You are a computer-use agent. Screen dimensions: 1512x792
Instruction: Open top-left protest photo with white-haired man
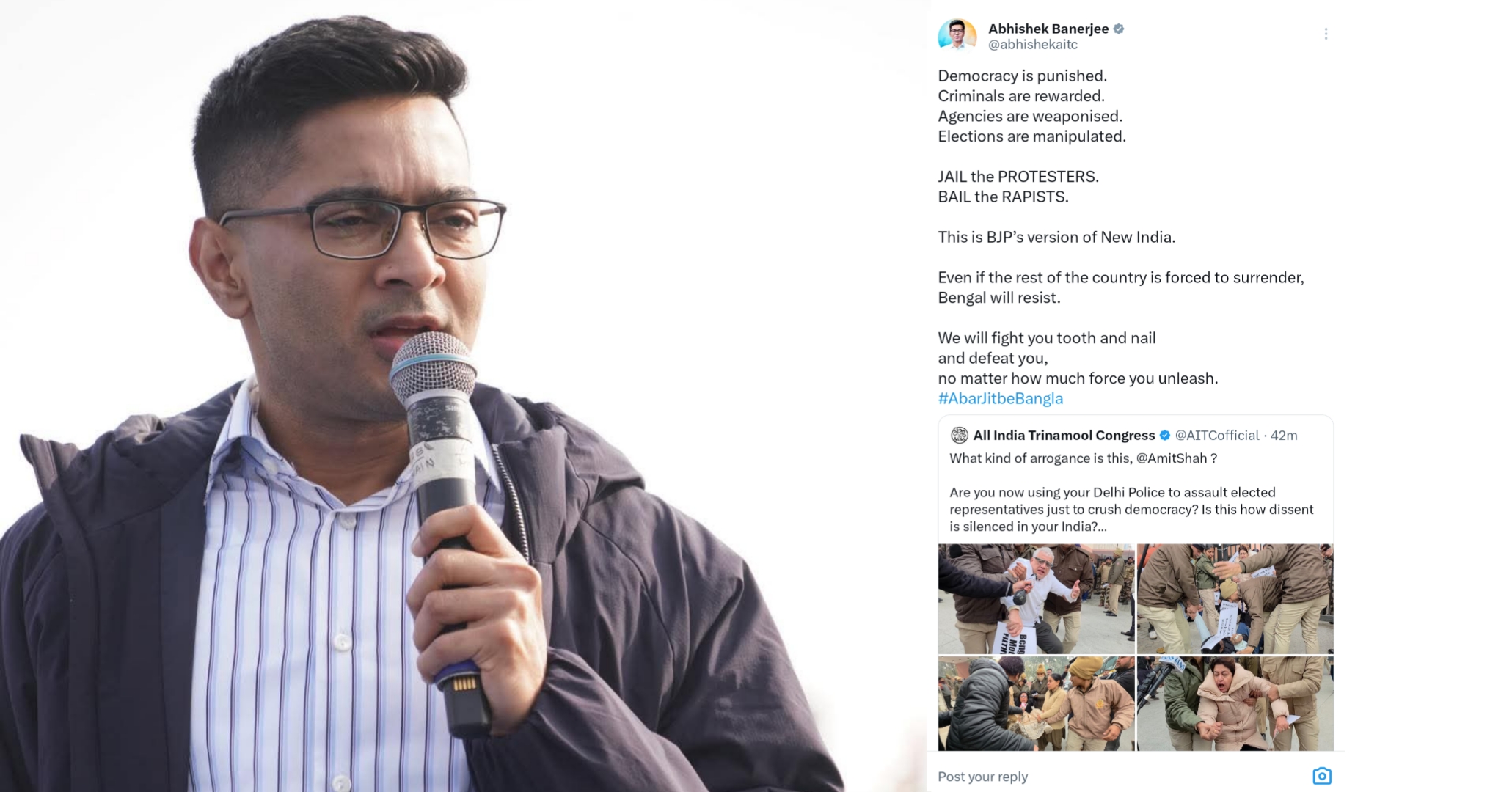click(x=1036, y=598)
